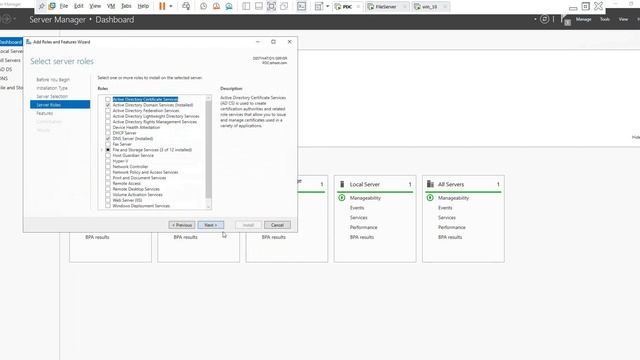Open the Tools menu in Server Manager
Image resolution: width=640 pixels, height=360 pixels.
tap(605, 19)
